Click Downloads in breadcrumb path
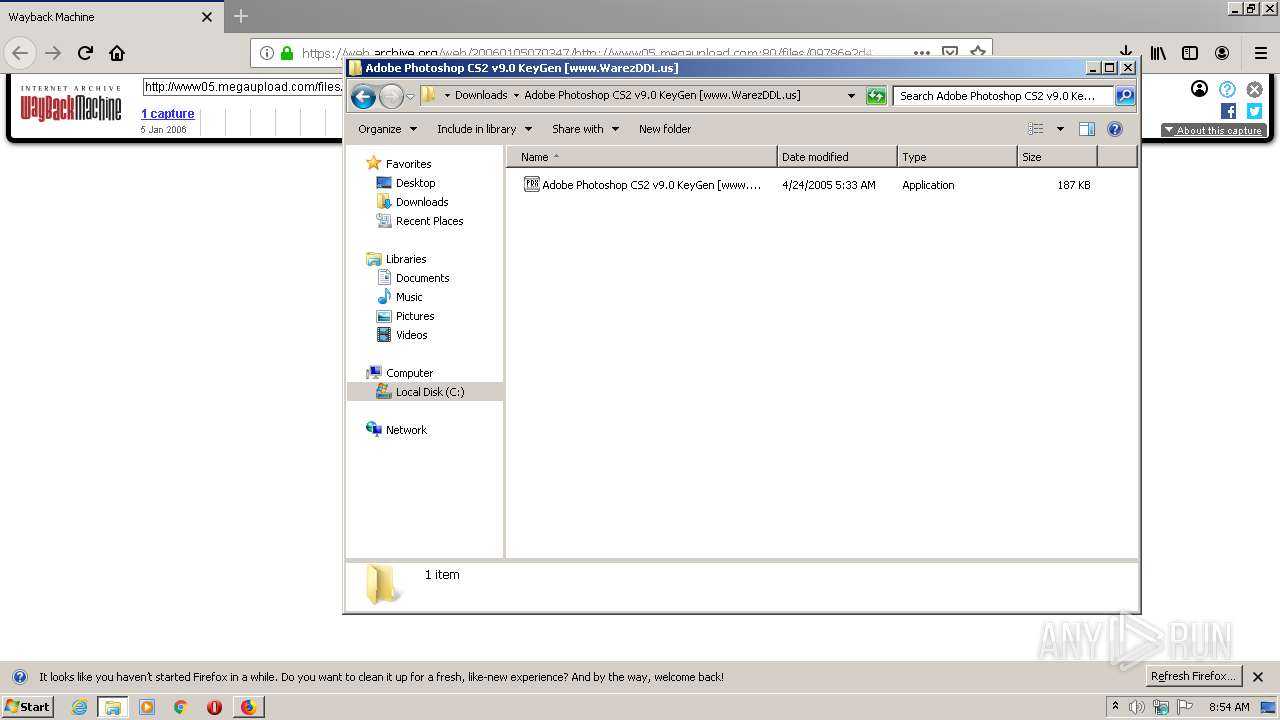This screenshot has width=1280, height=720. (481, 96)
